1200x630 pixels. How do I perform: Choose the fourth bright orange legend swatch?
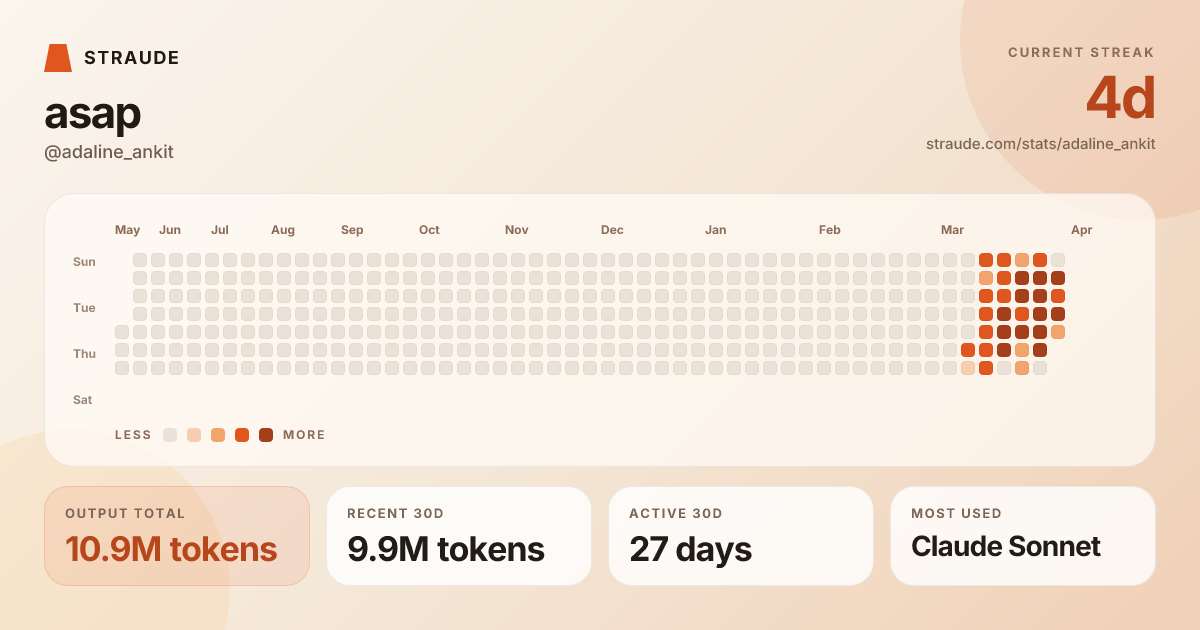(x=242, y=435)
